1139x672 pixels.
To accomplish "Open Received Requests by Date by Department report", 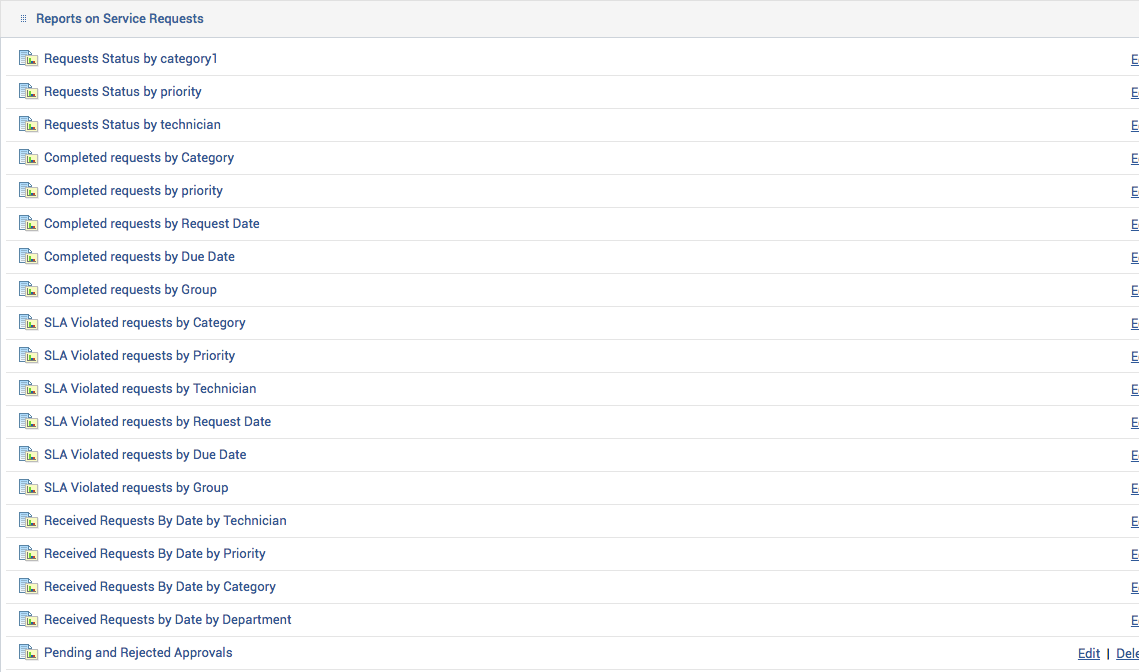I will coord(168,620).
